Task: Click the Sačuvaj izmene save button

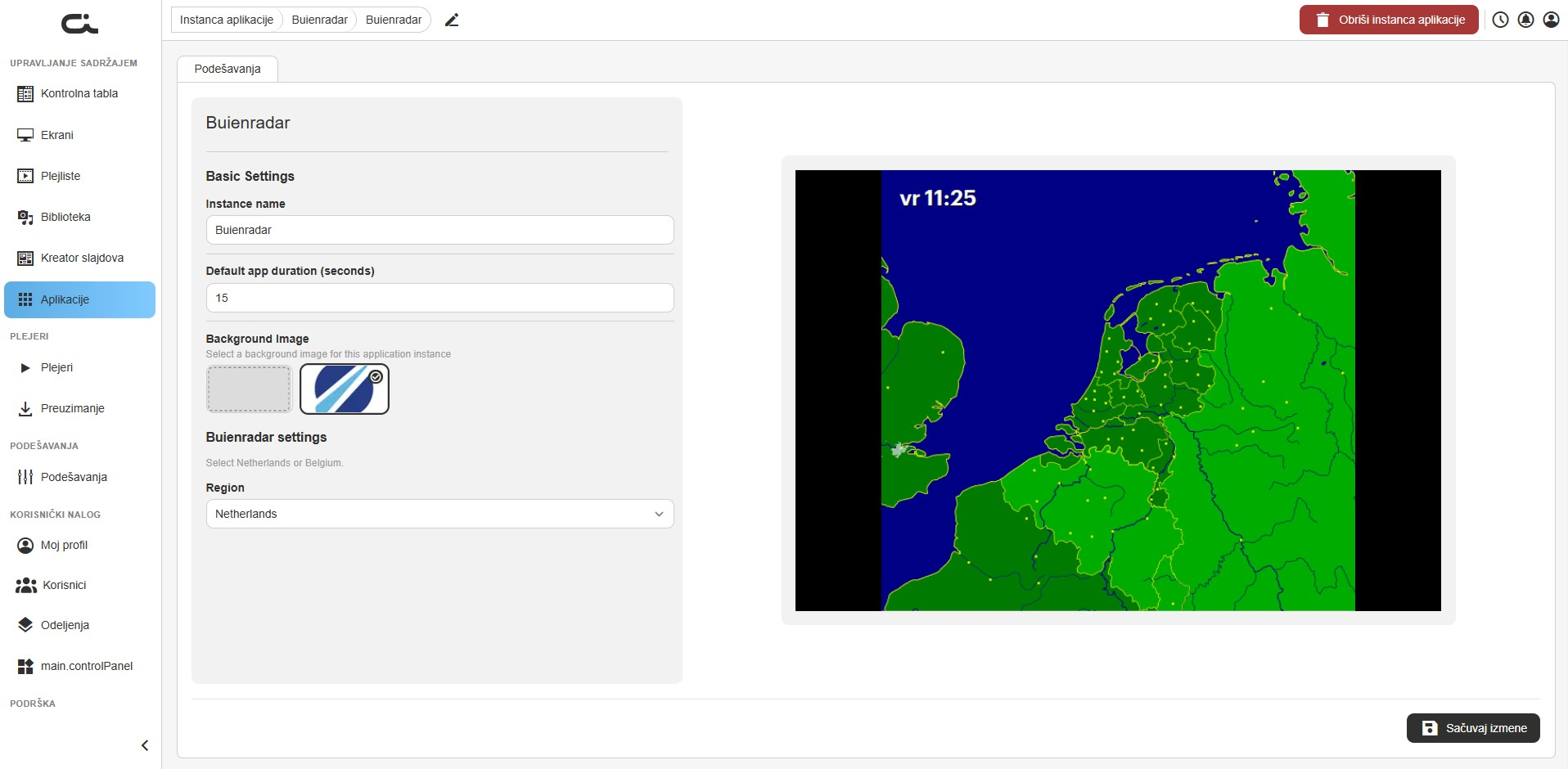Action: pyautogui.click(x=1473, y=728)
